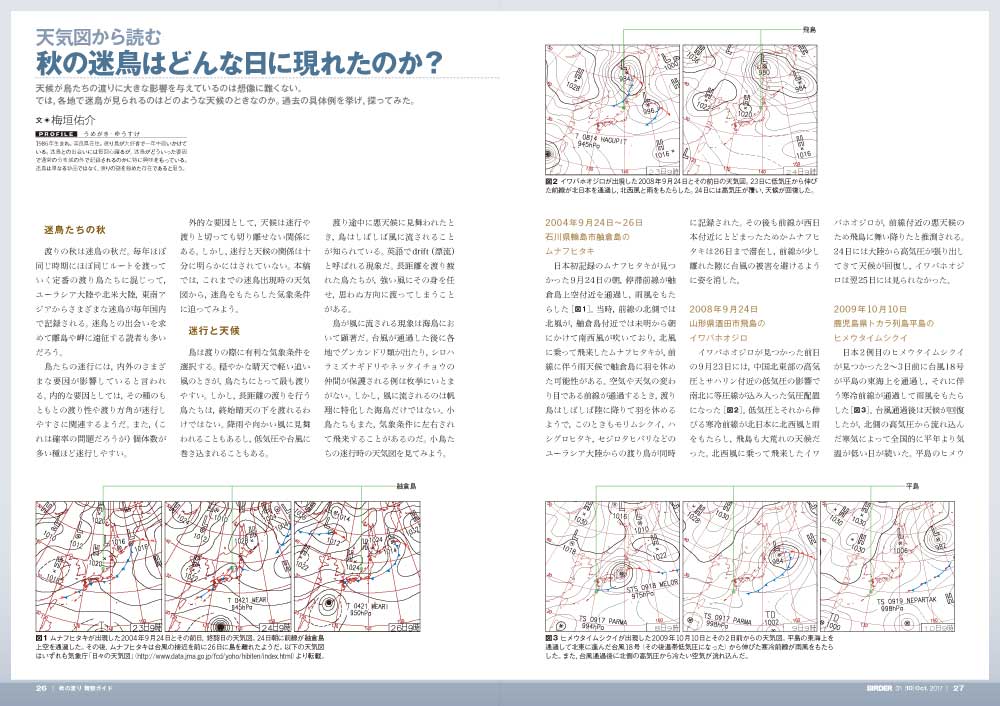Click the date heading "2004年9月24日～26日"
Image resolution: width=1000 pixels, height=706 pixels.
[594, 223]
